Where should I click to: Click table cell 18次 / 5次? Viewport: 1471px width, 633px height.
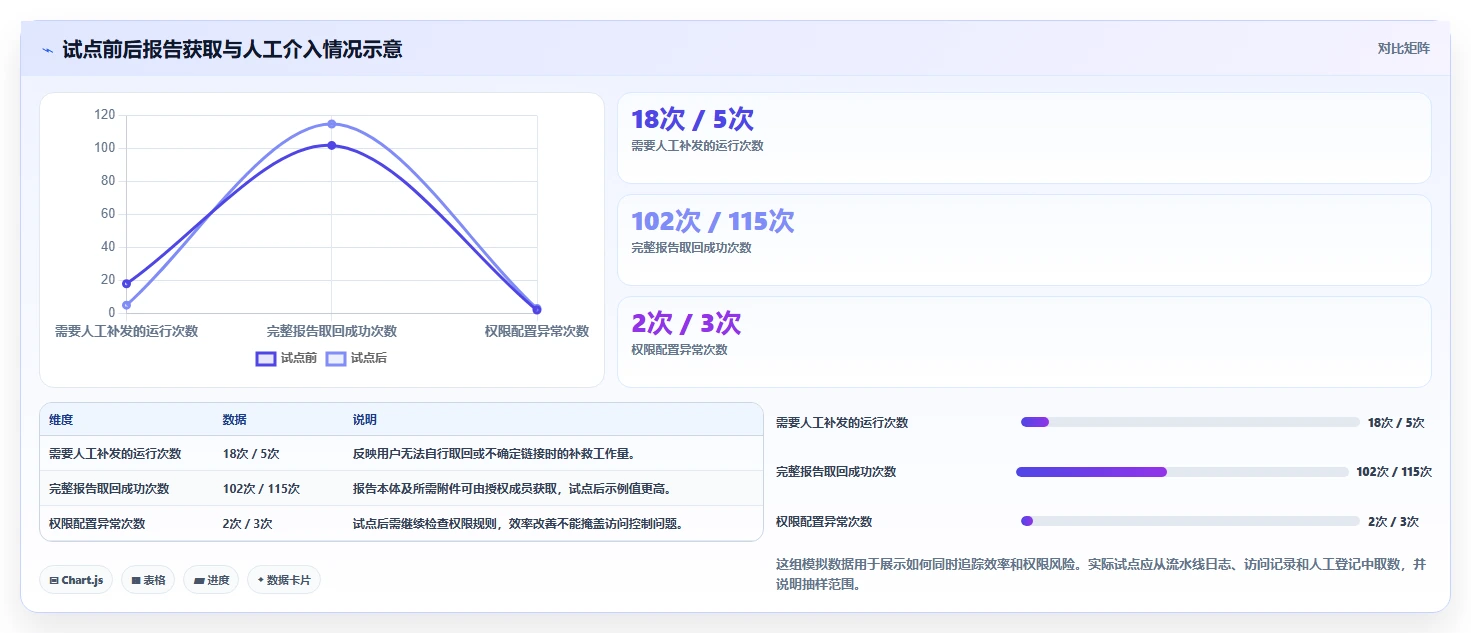point(251,454)
